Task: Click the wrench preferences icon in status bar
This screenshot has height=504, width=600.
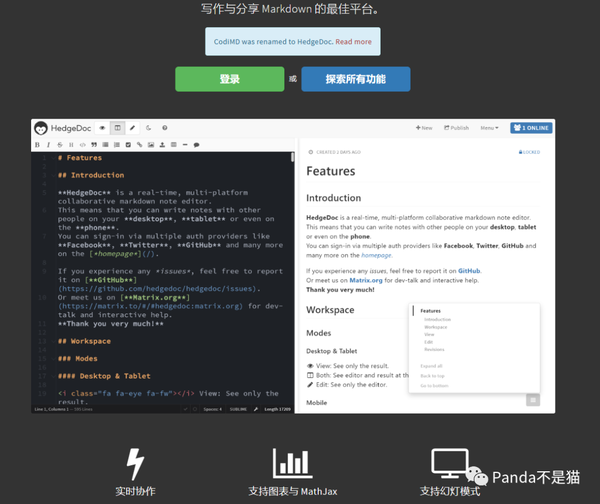Action: [256, 409]
